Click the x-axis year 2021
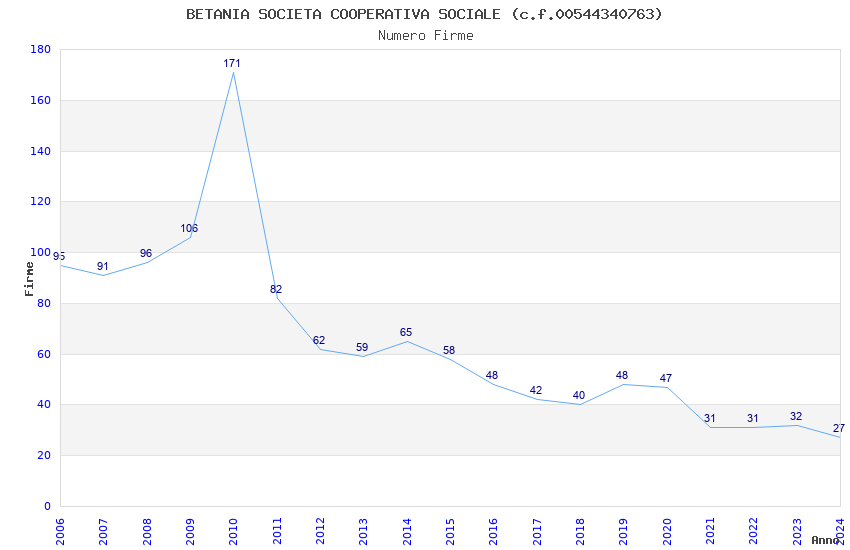This screenshot has width=850, height=550. (x=710, y=532)
